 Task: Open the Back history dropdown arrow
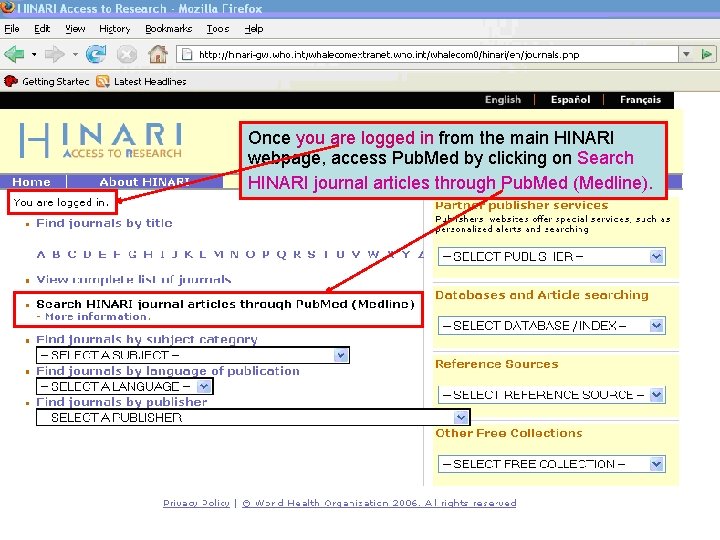tap(34, 55)
